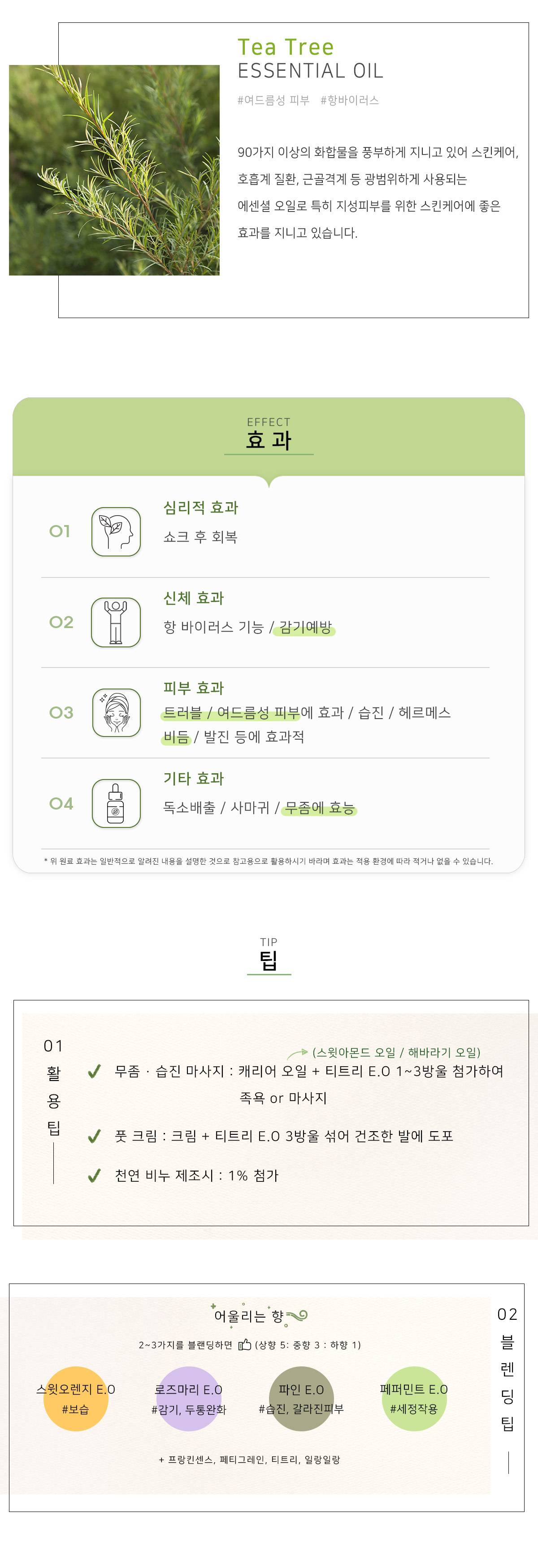Click the tea tree plant photo
The height and width of the screenshot is (1568, 538).
tap(114, 170)
